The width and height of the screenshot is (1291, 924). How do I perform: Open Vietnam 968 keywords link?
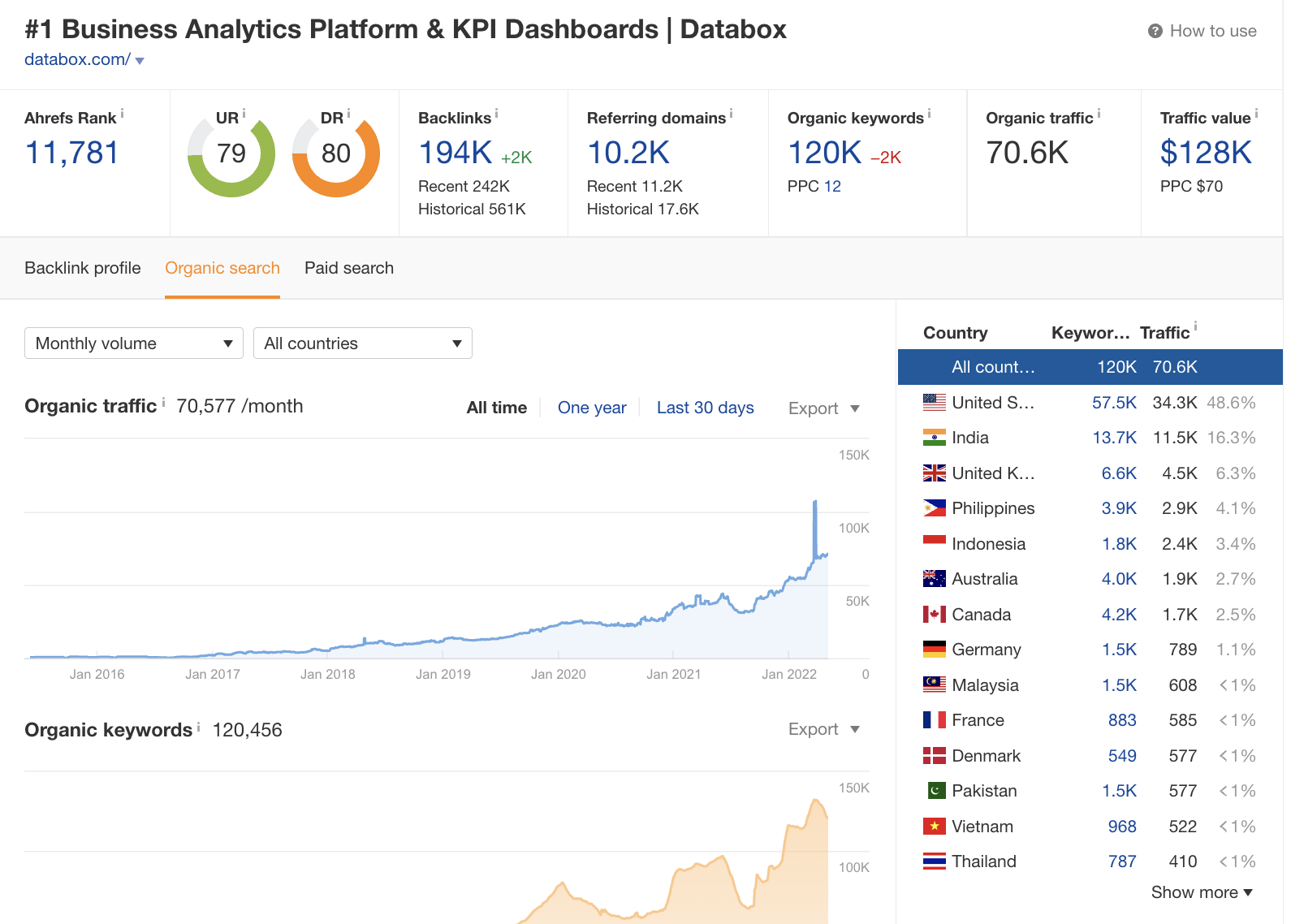1122,827
